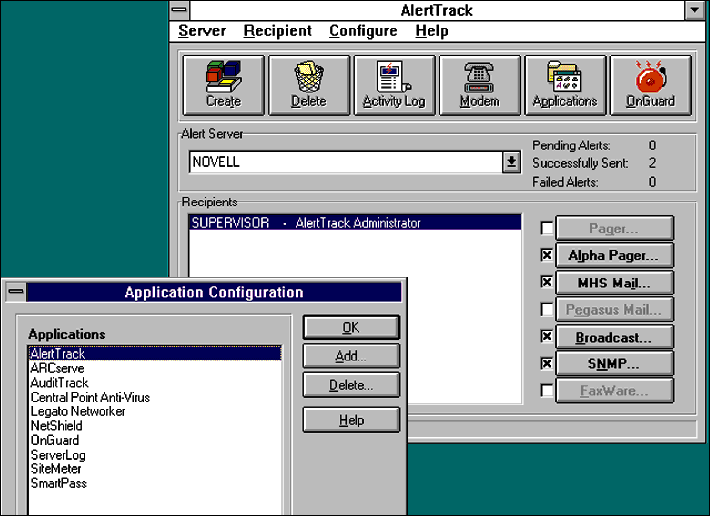Click Add... in Application Configuration

coord(351,356)
